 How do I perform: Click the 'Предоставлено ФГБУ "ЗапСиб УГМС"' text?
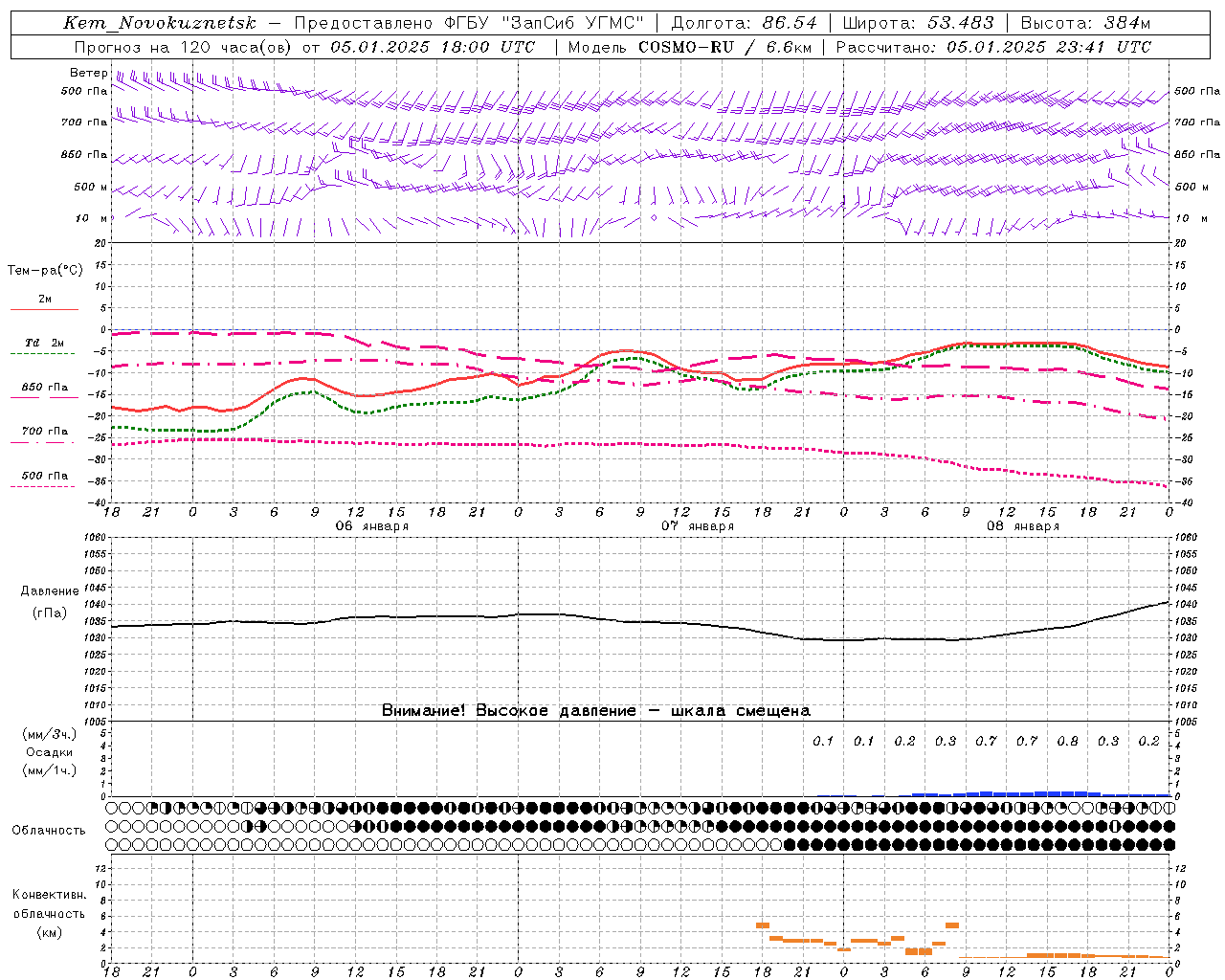tap(469, 23)
